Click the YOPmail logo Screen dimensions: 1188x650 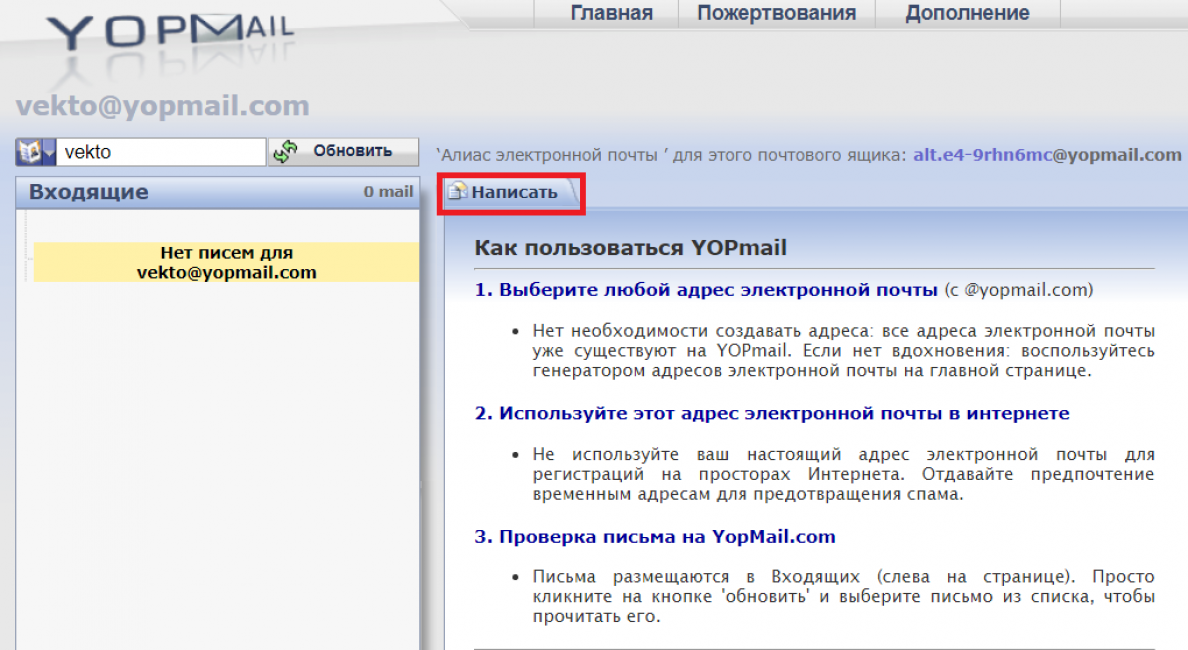170,32
